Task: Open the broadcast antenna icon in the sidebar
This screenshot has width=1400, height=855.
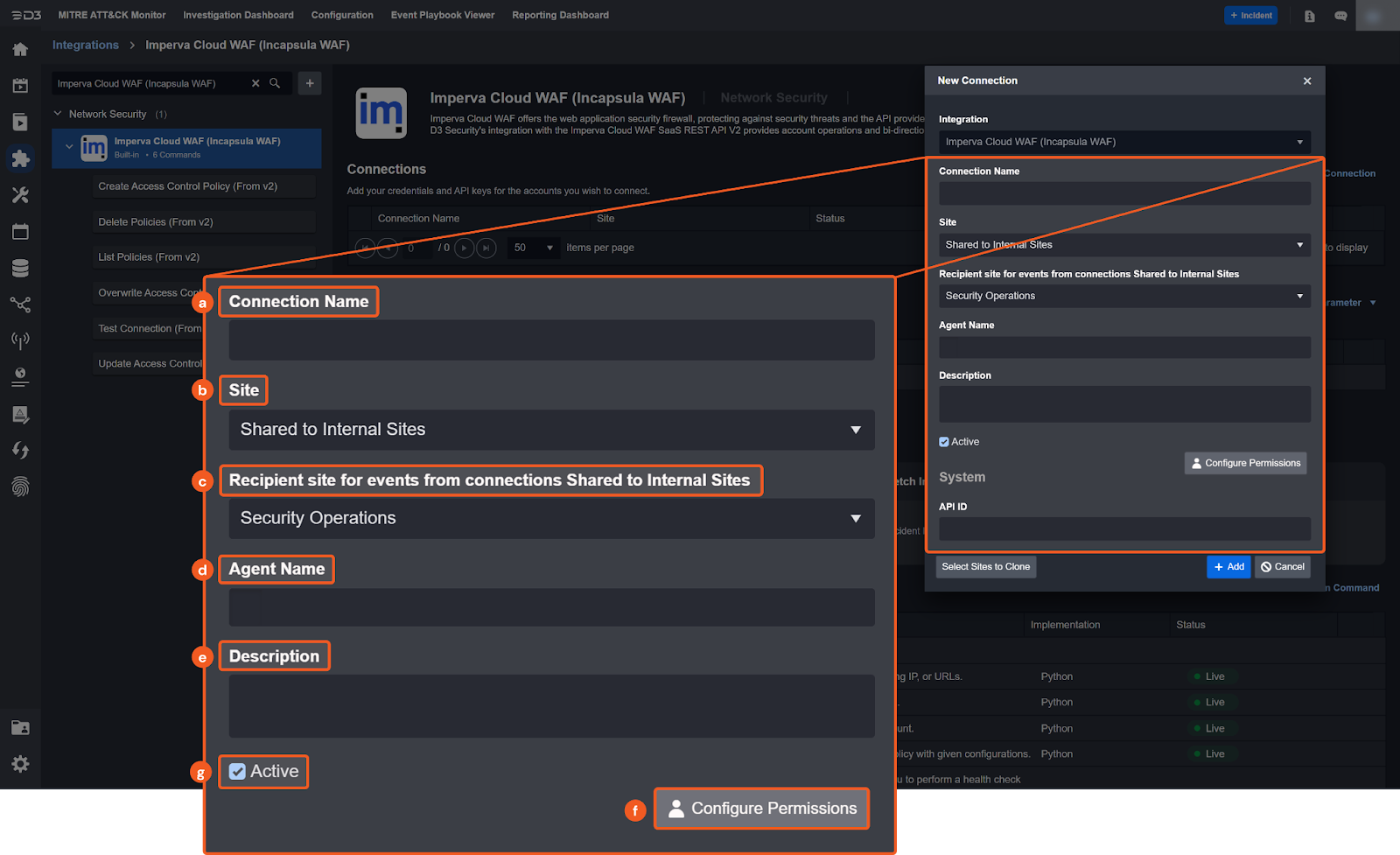Action: point(20,340)
